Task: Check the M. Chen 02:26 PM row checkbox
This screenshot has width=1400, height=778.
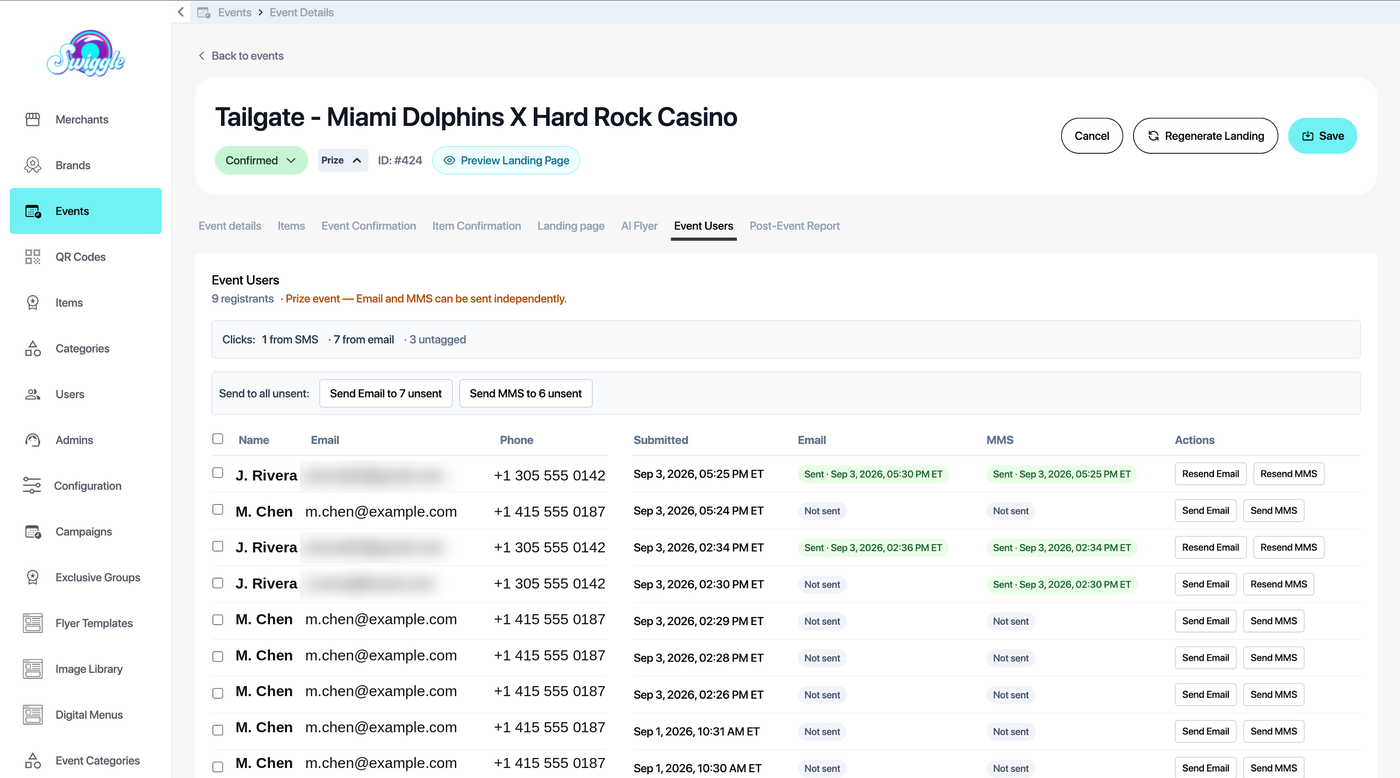Action: click(x=218, y=694)
